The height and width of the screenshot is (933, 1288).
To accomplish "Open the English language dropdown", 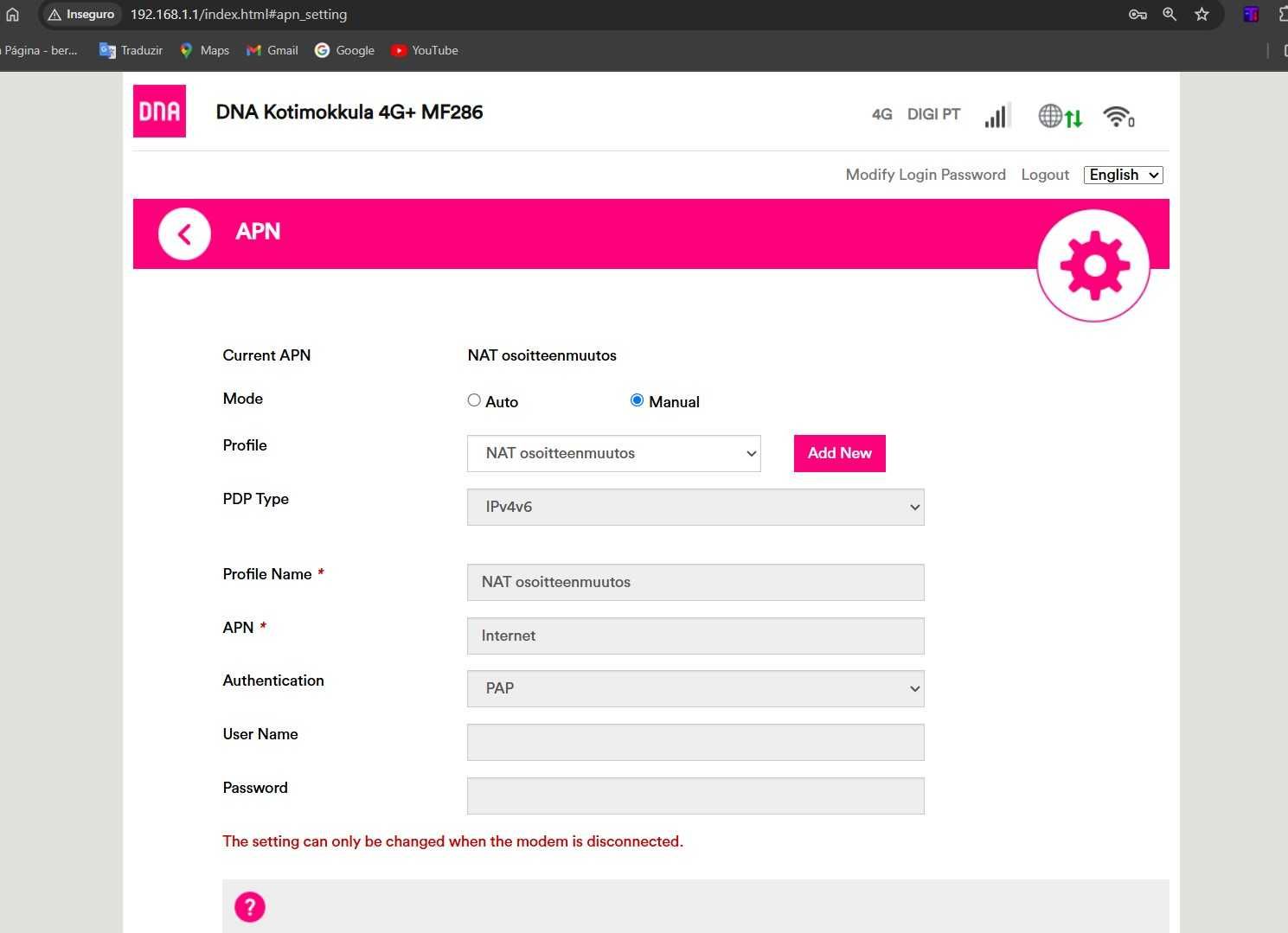I will coord(1123,175).
